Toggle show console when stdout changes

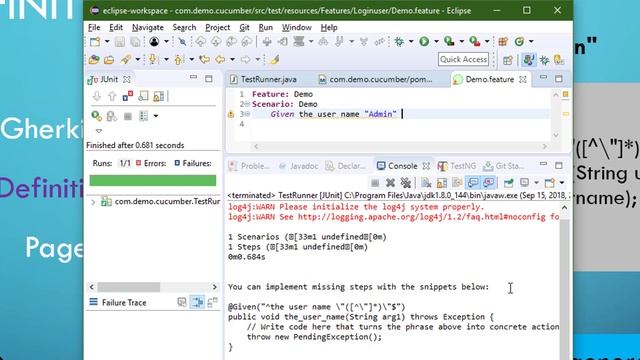tap(473, 183)
